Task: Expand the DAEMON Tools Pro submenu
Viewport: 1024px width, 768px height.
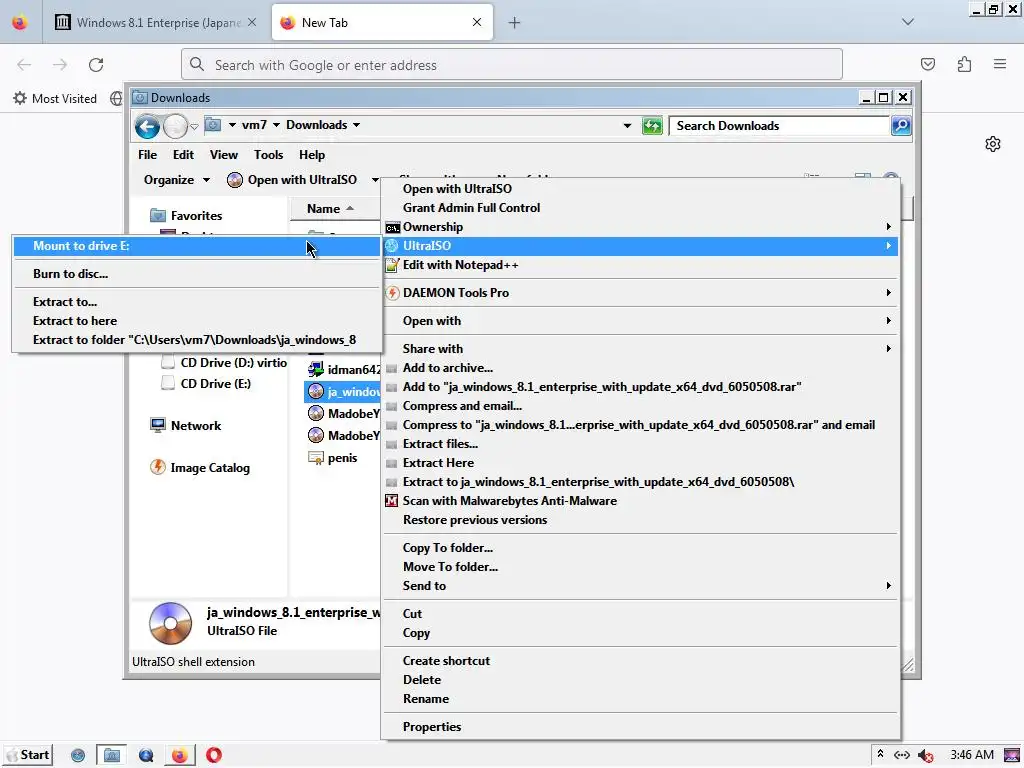Action: 642,293
